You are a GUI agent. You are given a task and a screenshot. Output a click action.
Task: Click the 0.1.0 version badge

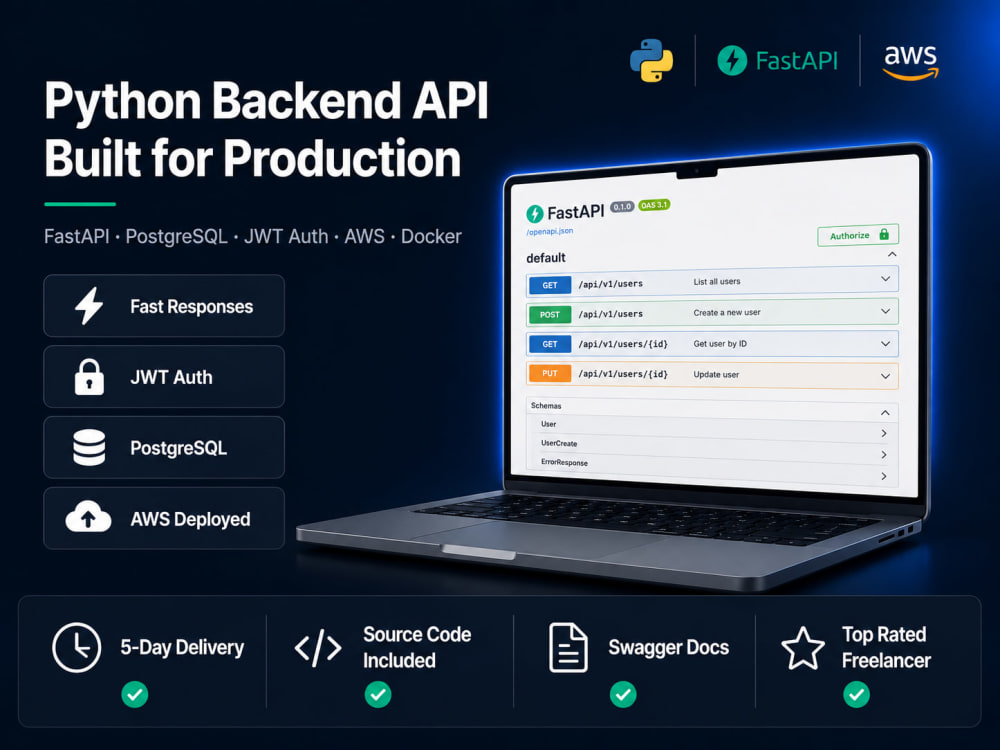click(x=622, y=207)
